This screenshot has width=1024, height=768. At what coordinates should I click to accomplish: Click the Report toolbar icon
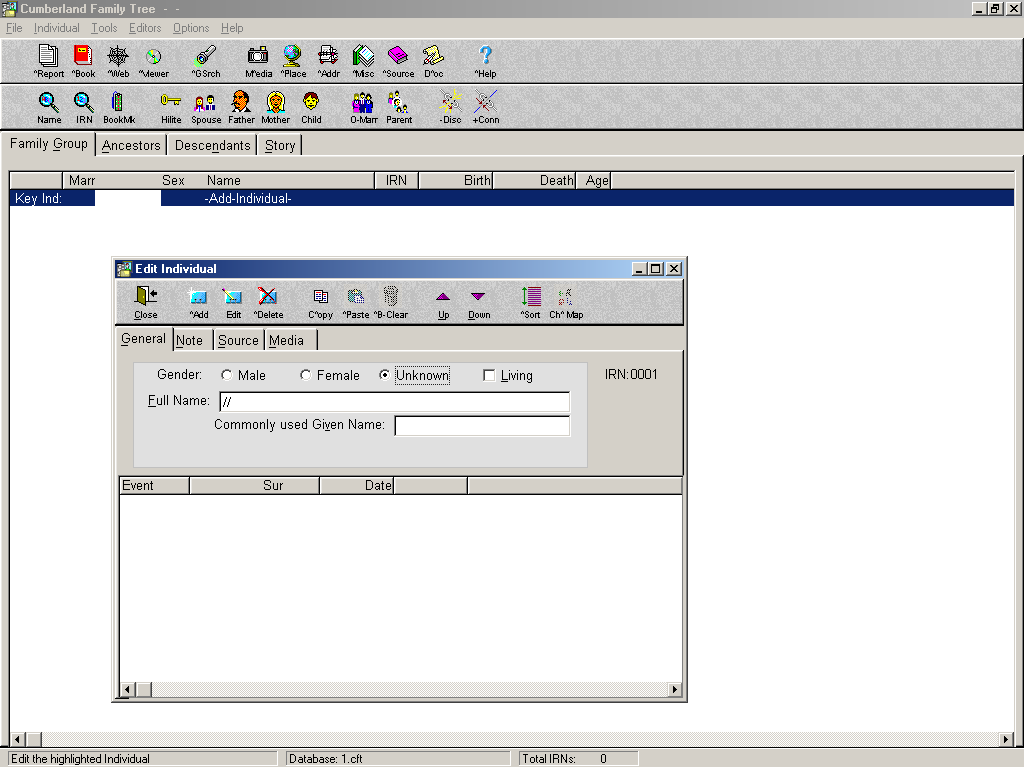pos(48,57)
